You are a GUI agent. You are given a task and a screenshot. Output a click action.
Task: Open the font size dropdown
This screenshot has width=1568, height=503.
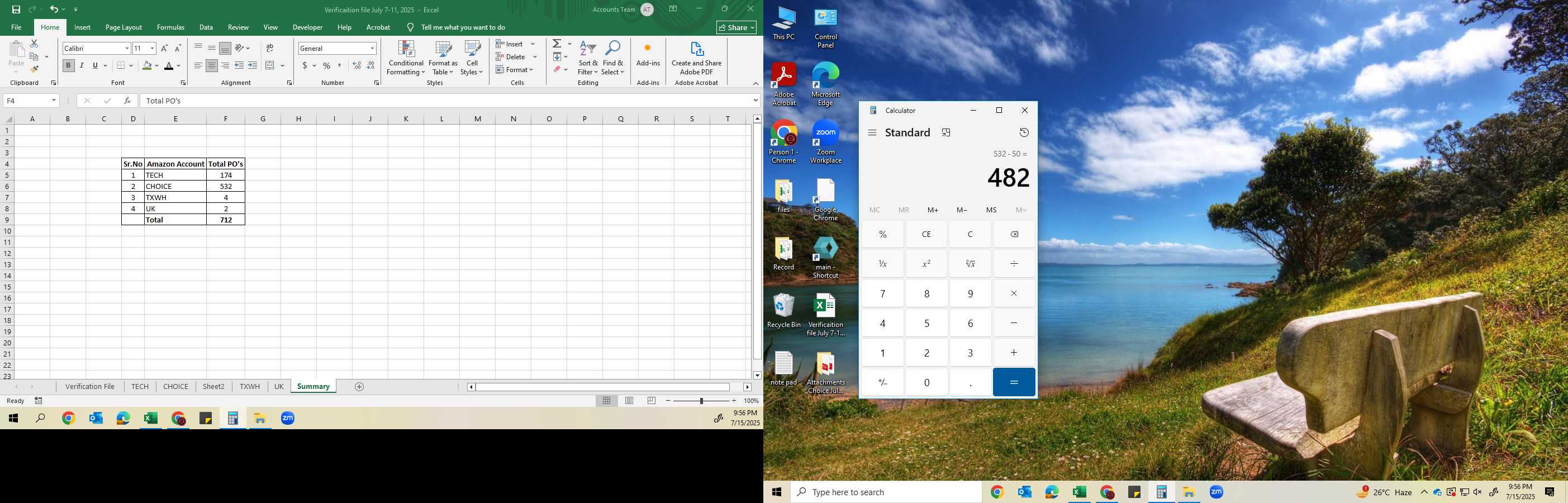tap(152, 48)
